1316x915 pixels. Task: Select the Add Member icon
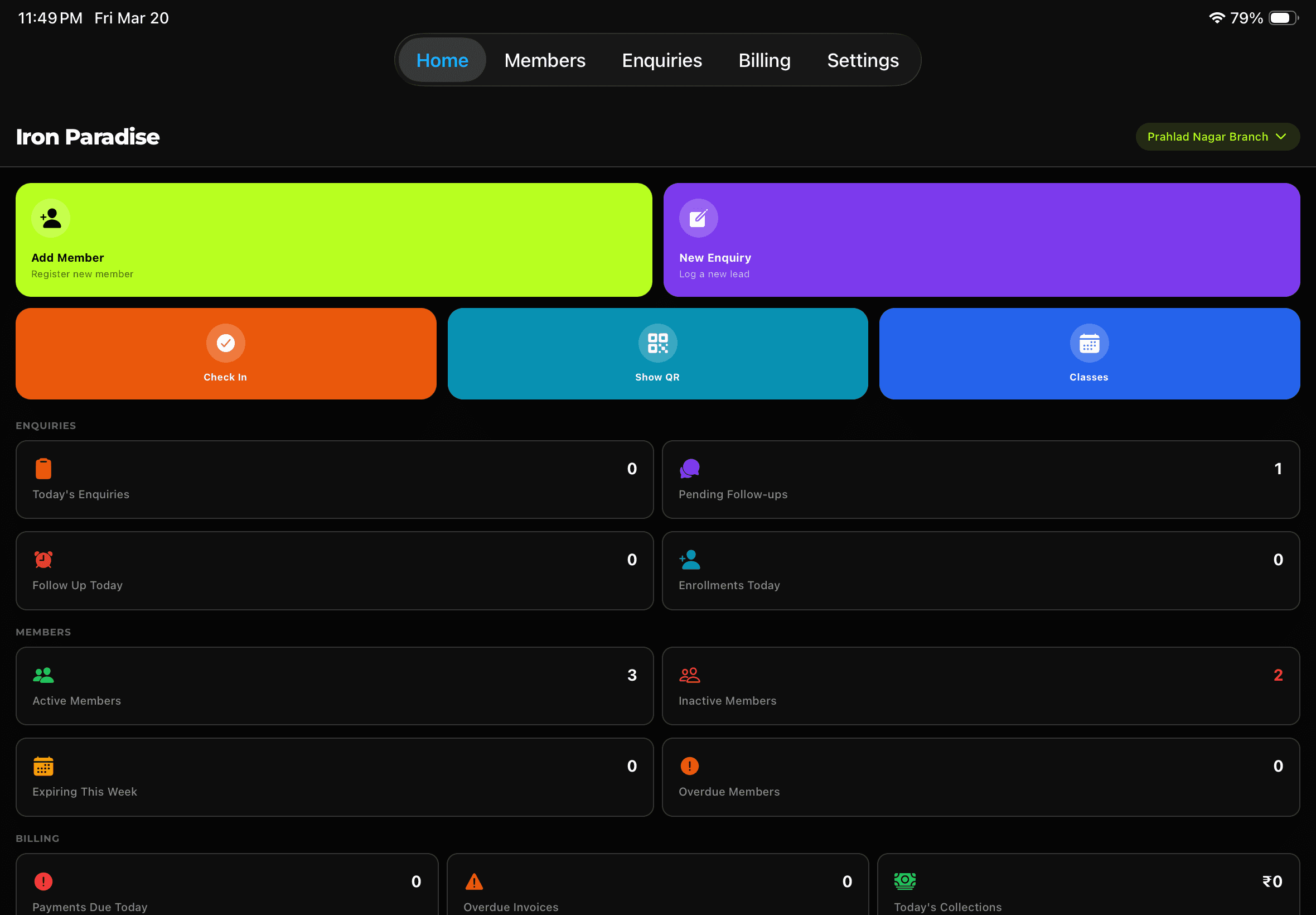[x=50, y=218]
